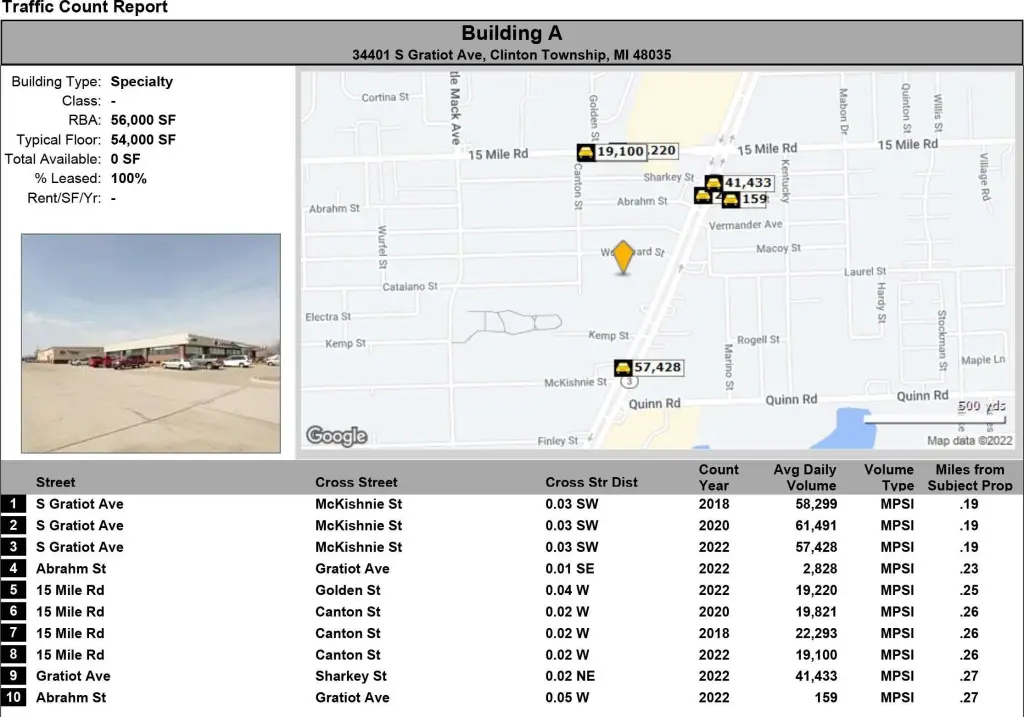1024x717 pixels.
Task: Click the Cross Street column header
Action: click(x=356, y=482)
